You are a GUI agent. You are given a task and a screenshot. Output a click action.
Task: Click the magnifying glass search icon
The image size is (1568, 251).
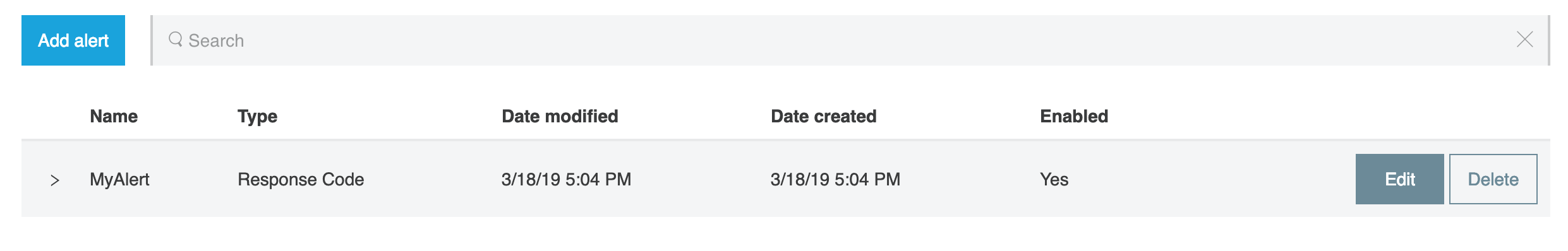click(x=175, y=40)
